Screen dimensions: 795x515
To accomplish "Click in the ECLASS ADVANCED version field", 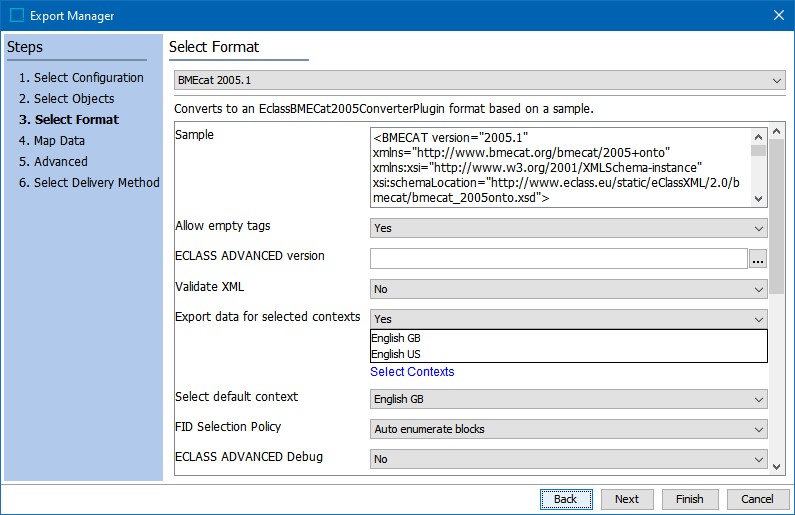I will pyautogui.click(x=558, y=259).
